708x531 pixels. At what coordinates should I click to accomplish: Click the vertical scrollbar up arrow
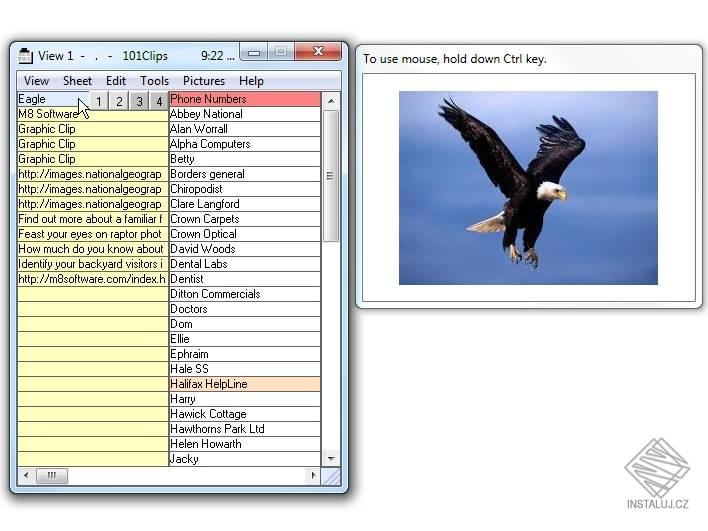[x=331, y=101]
